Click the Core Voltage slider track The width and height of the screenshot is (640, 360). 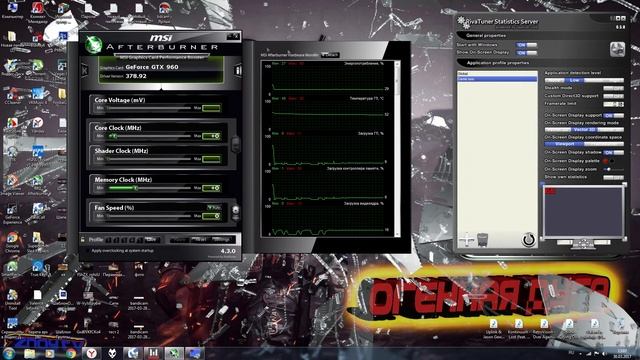click(149, 108)
